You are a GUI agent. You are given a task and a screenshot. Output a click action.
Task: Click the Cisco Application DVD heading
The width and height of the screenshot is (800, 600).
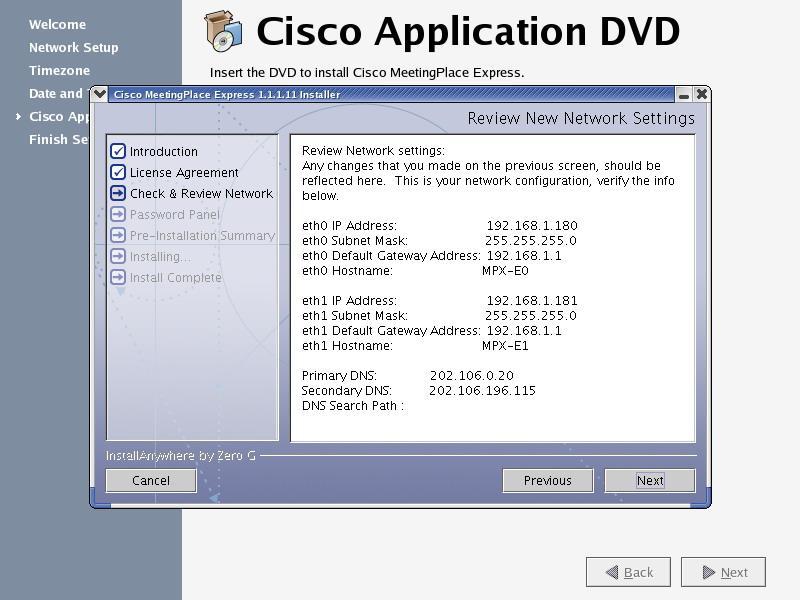point(468,31)
